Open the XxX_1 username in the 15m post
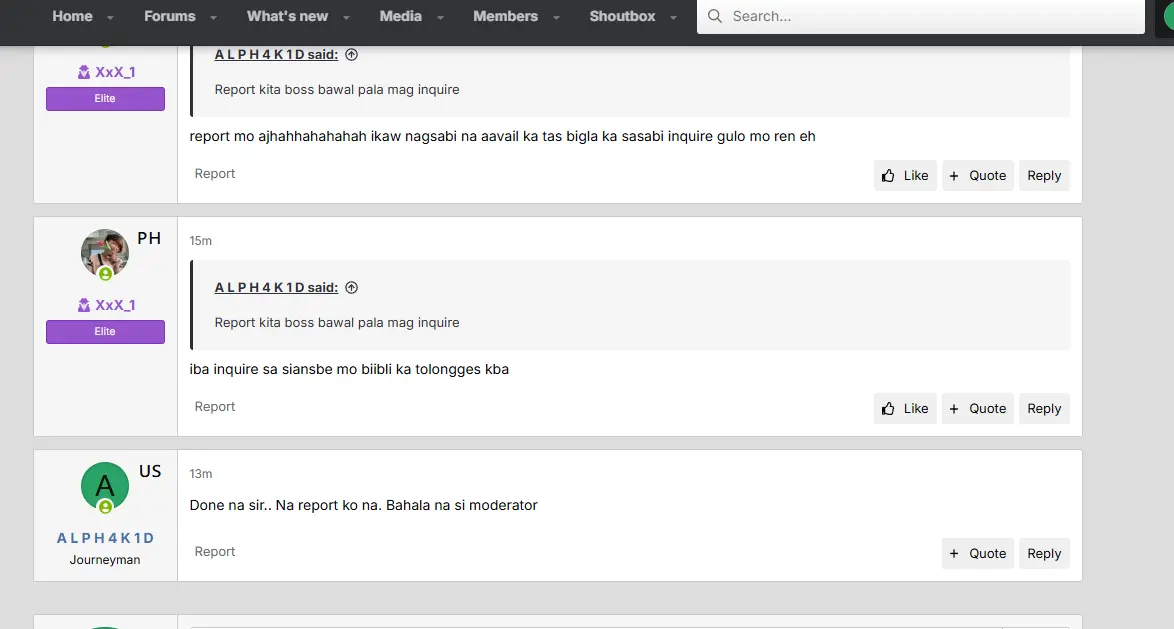The width and height of the screenshot is (1174, 629). pyautogui.click(x=115, y=305)
